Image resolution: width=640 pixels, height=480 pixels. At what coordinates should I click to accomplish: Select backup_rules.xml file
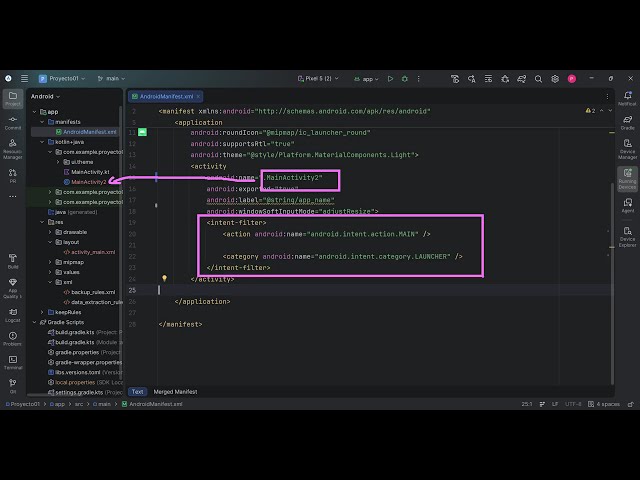pos(89,292)
